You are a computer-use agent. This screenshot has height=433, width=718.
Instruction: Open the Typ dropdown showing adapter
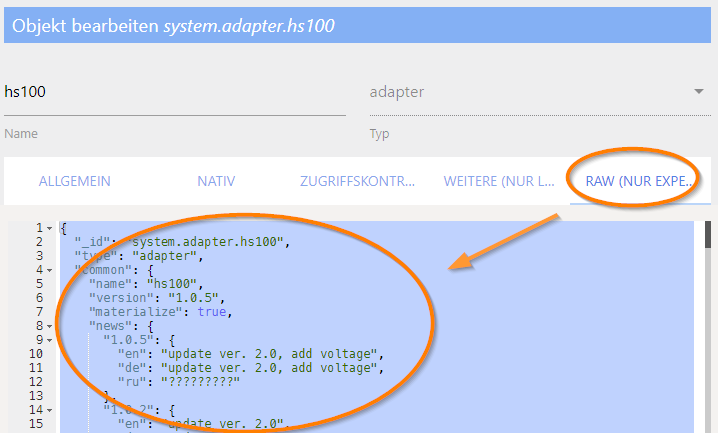540,92
